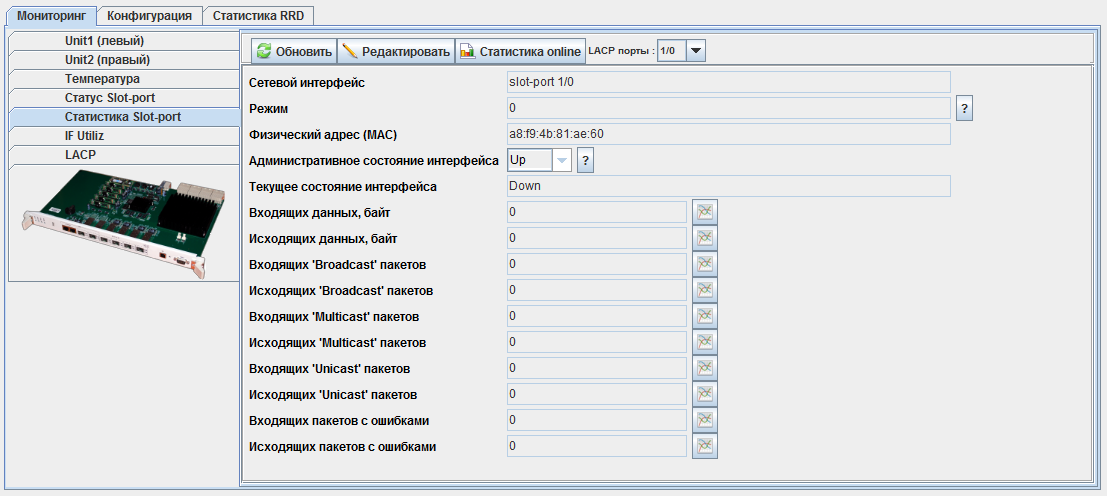Image resolution: width=1107 pixels, height=496 pixels.
Task: Go to Unit1 (левый) section
Action: pos(104,41)
